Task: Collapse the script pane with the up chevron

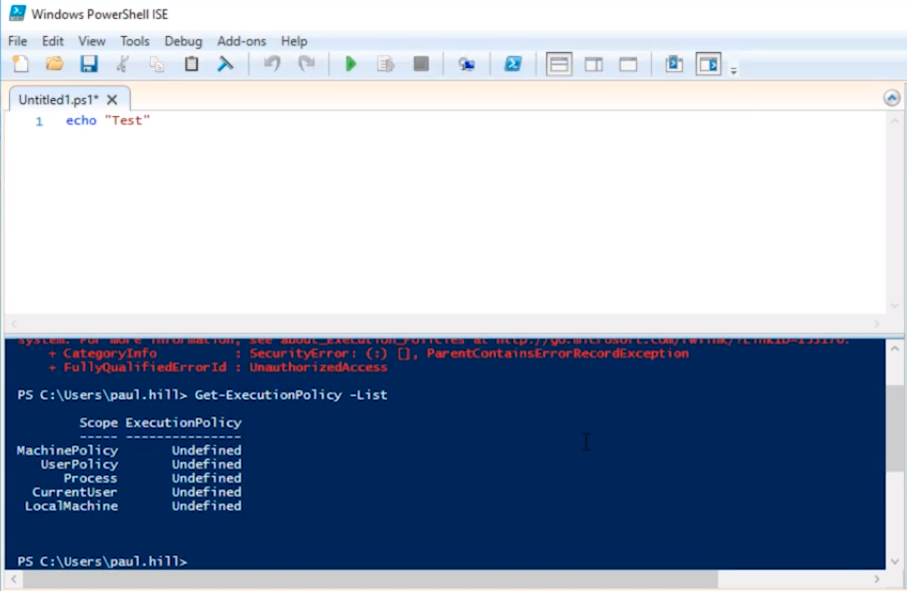Action: tap(891, 98)
